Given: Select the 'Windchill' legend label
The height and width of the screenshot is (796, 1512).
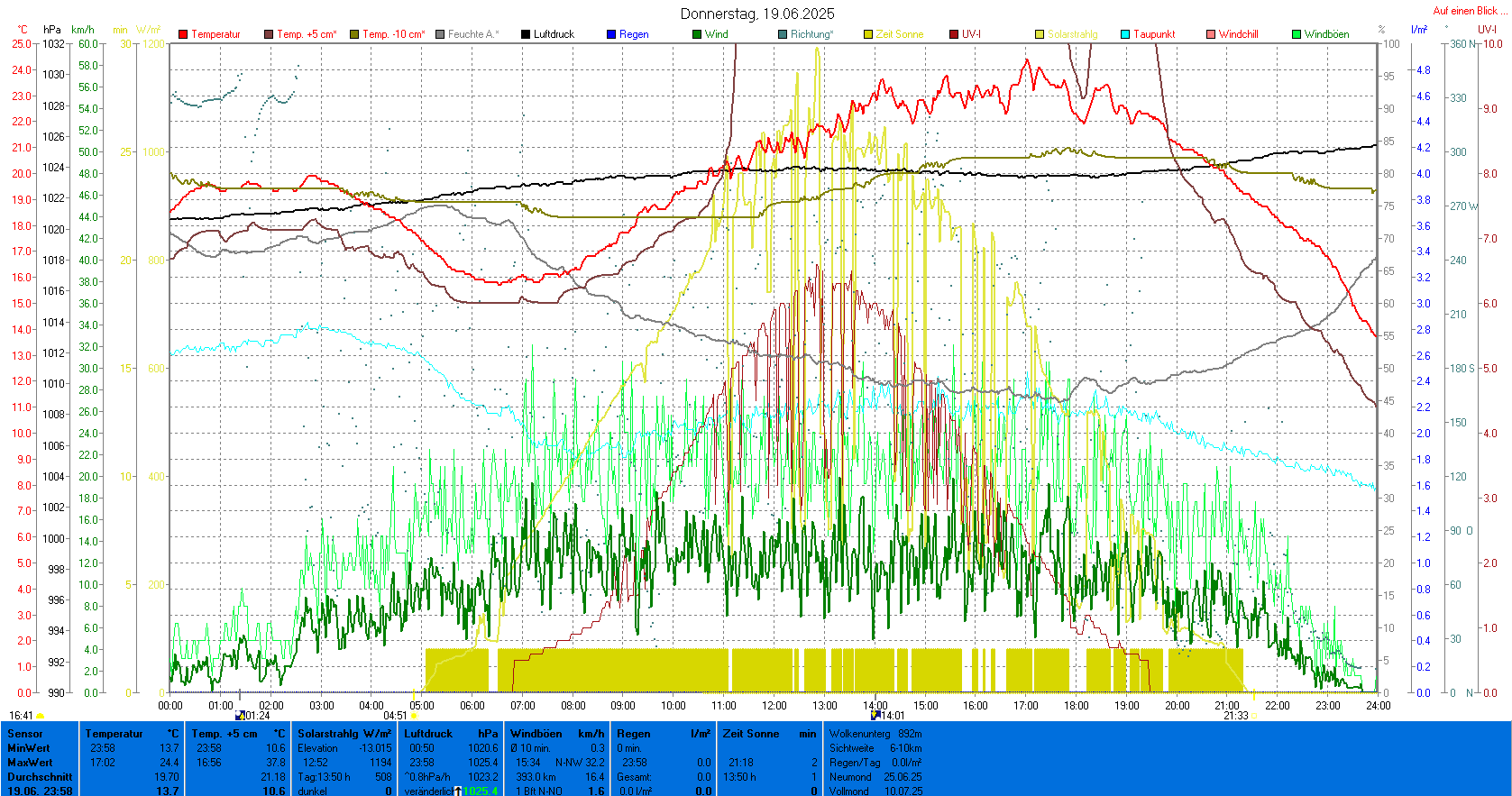Looking at the screenshot, I should pyautogui.click(x=1238, y=34).
